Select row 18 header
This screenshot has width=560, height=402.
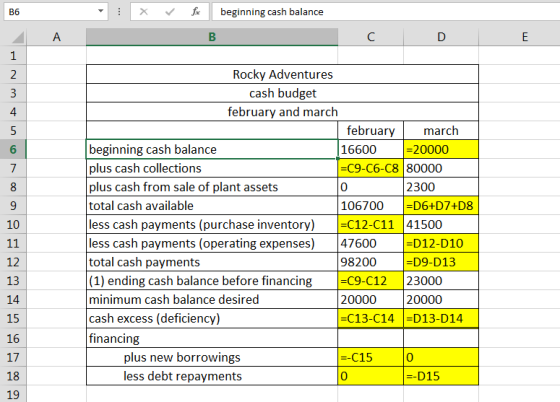coord(13,376)
